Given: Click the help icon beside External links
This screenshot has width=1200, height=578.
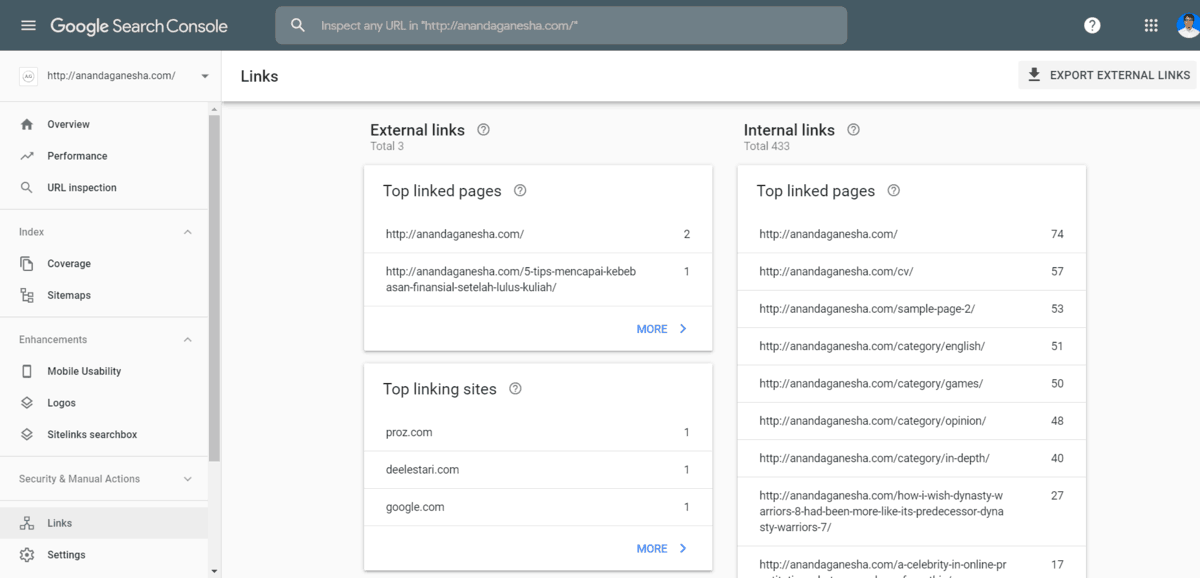Looking at the screenshot, I should (x=484, y=130).
